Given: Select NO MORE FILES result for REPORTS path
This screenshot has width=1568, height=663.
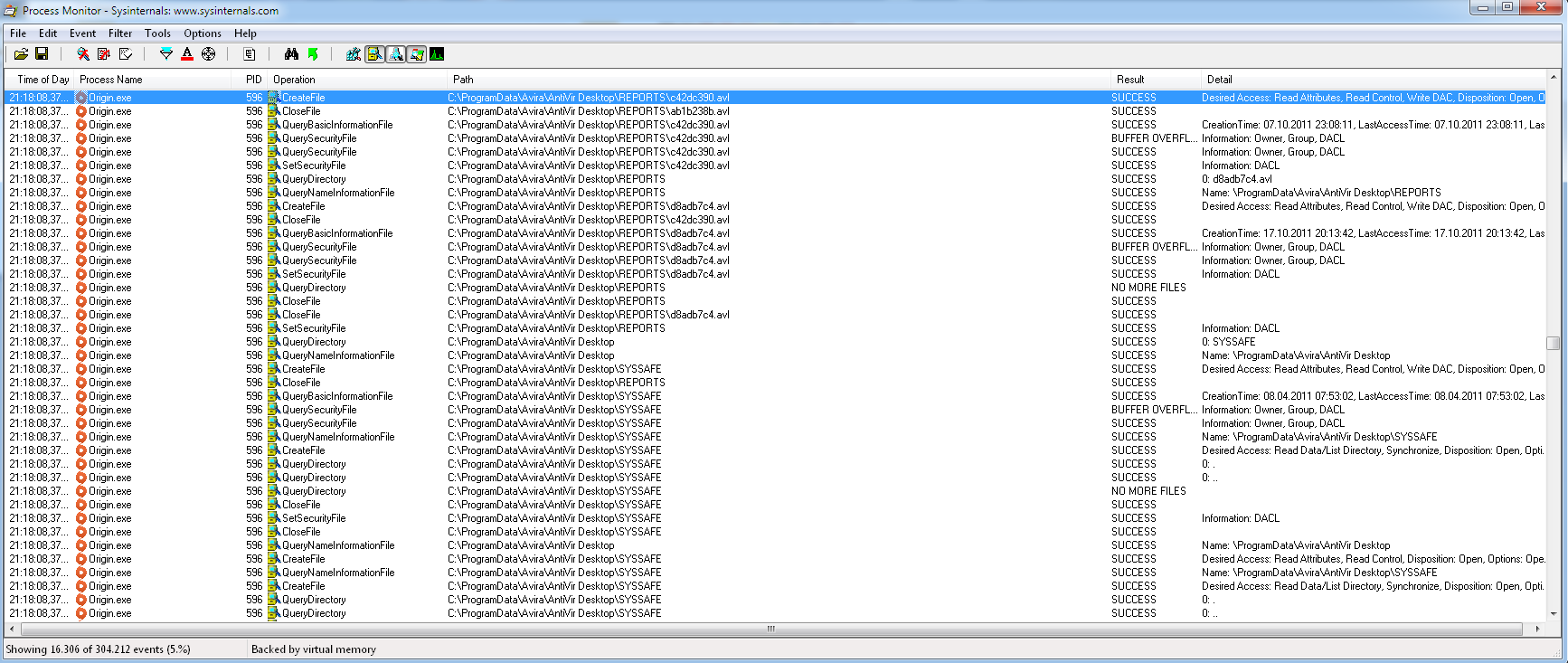Looking at the screenshot, I should click(x=1148, y=288).
